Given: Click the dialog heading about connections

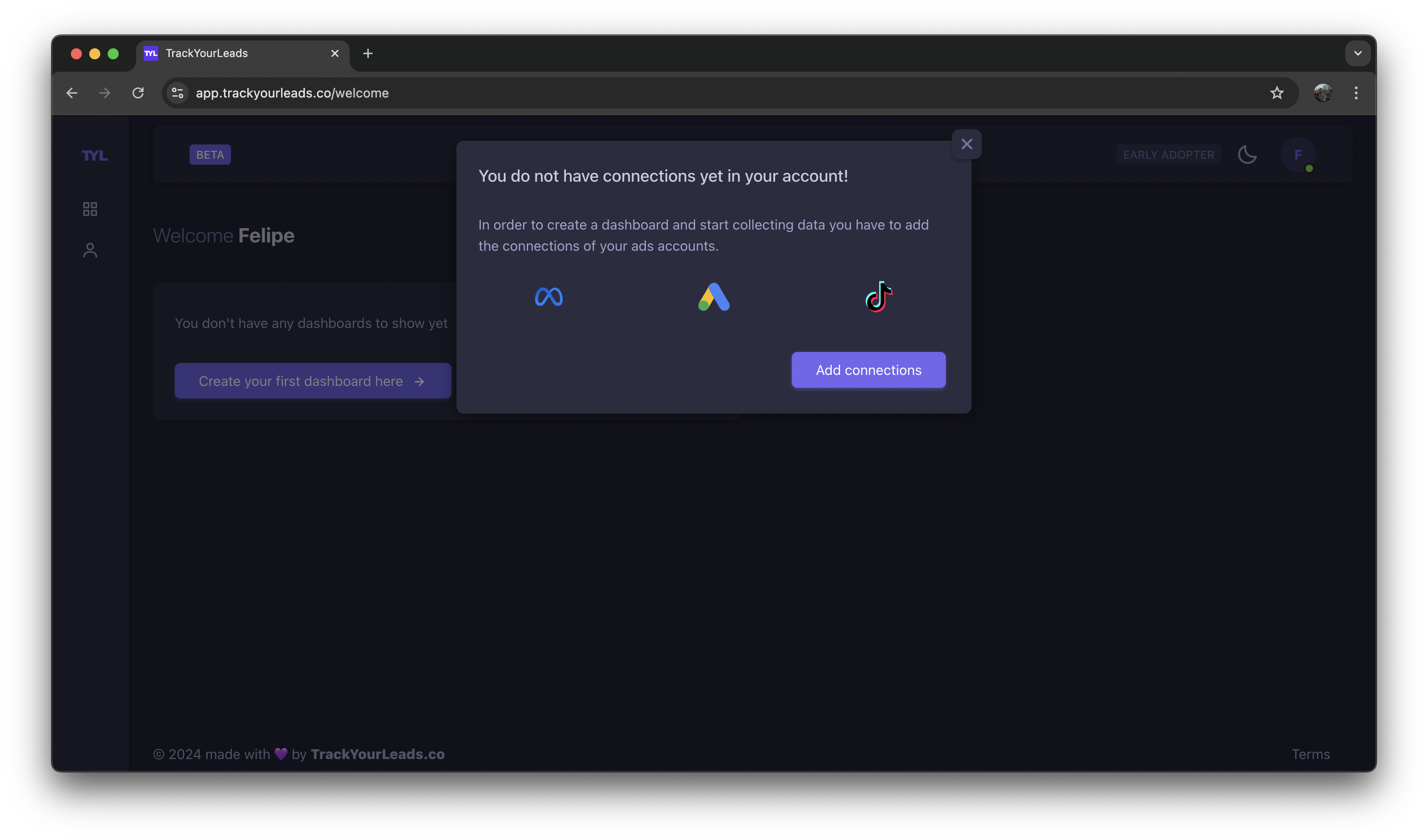Looking at the screenshot, I should (x=663, y=176).
